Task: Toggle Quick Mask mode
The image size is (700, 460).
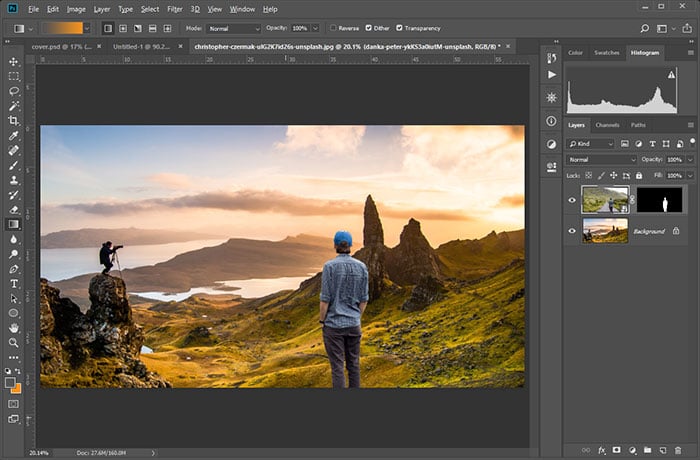Action: tap(13, 404)
